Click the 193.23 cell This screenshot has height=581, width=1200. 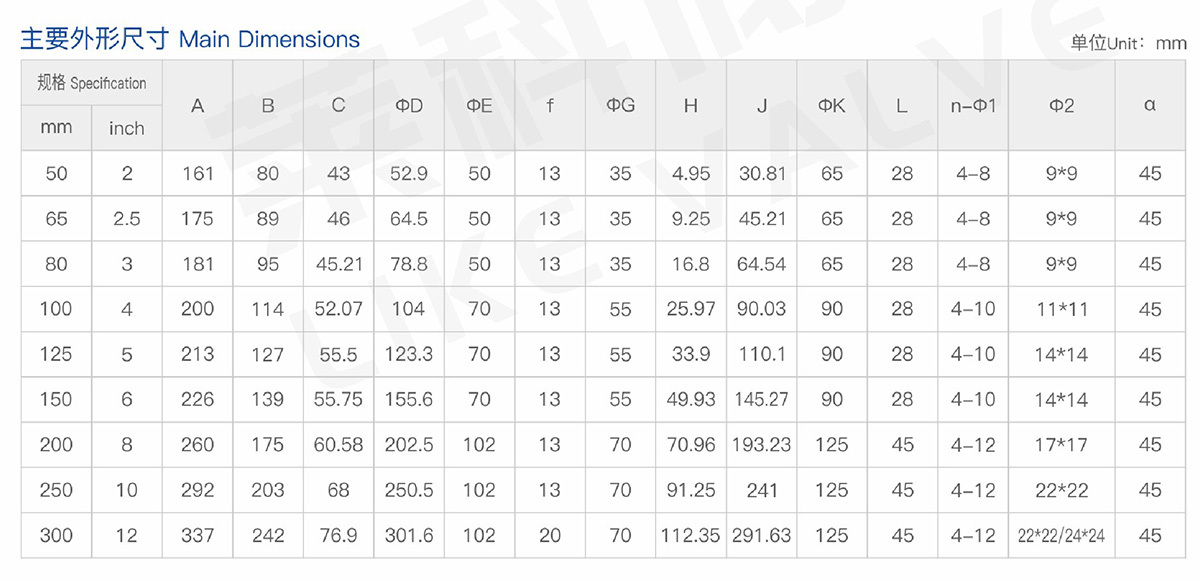(762, 445)
